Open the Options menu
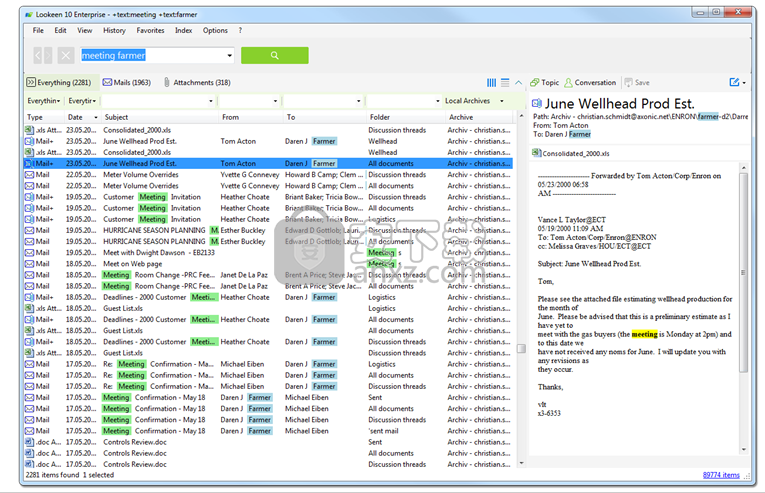Image resolution: width=765 pixels, height=493 pixels. [x=215, y=30]
